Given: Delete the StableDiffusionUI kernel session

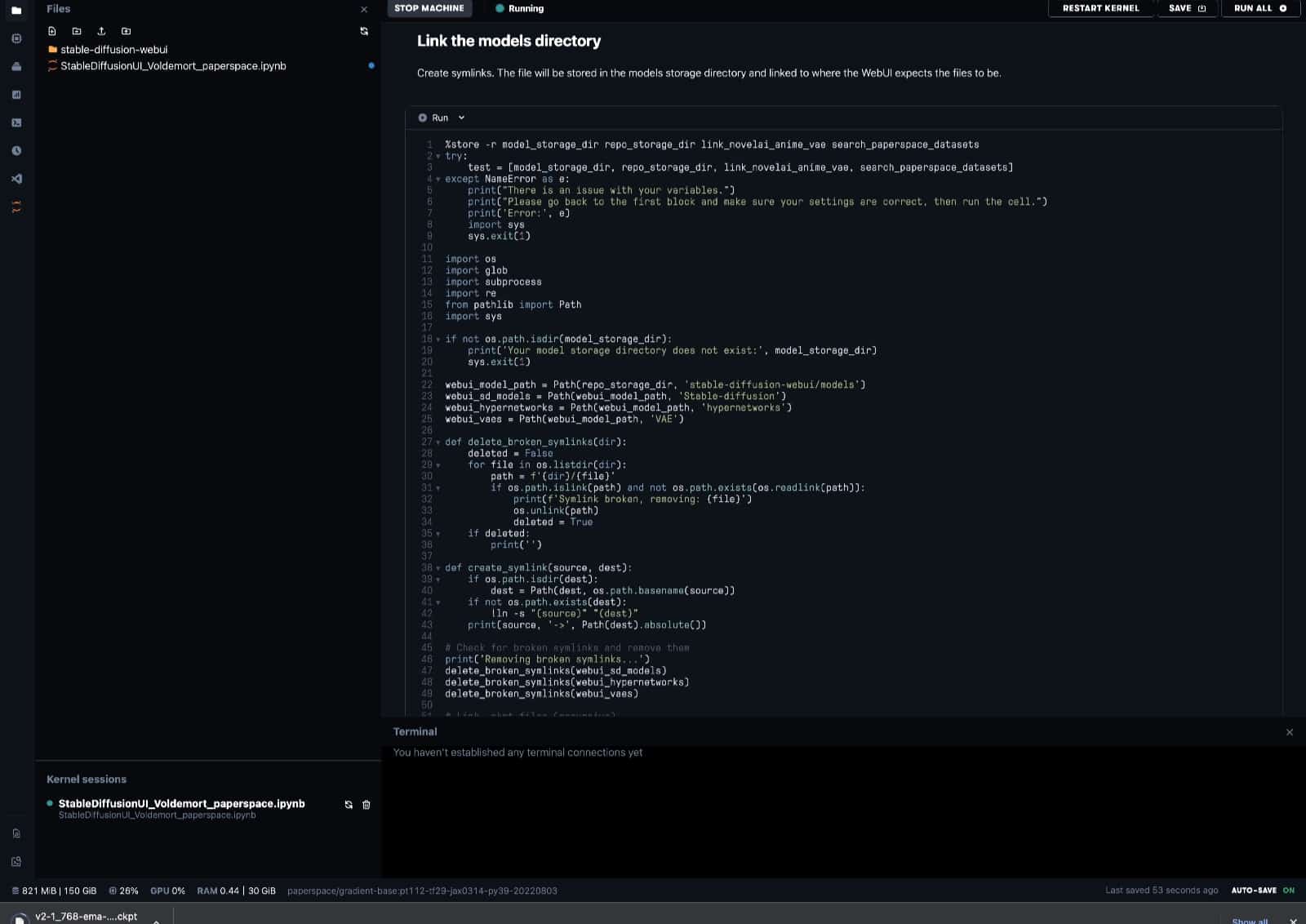Looking at the screenshot, I should [x=366, y=805].
